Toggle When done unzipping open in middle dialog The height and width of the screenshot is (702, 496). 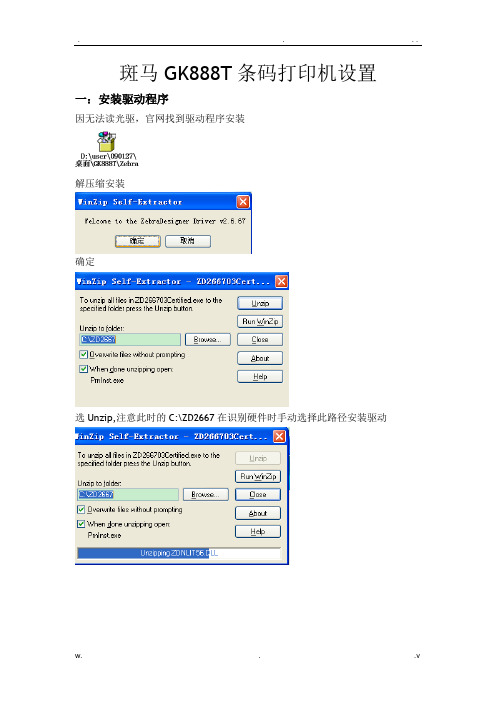click(x=83, y=369)
